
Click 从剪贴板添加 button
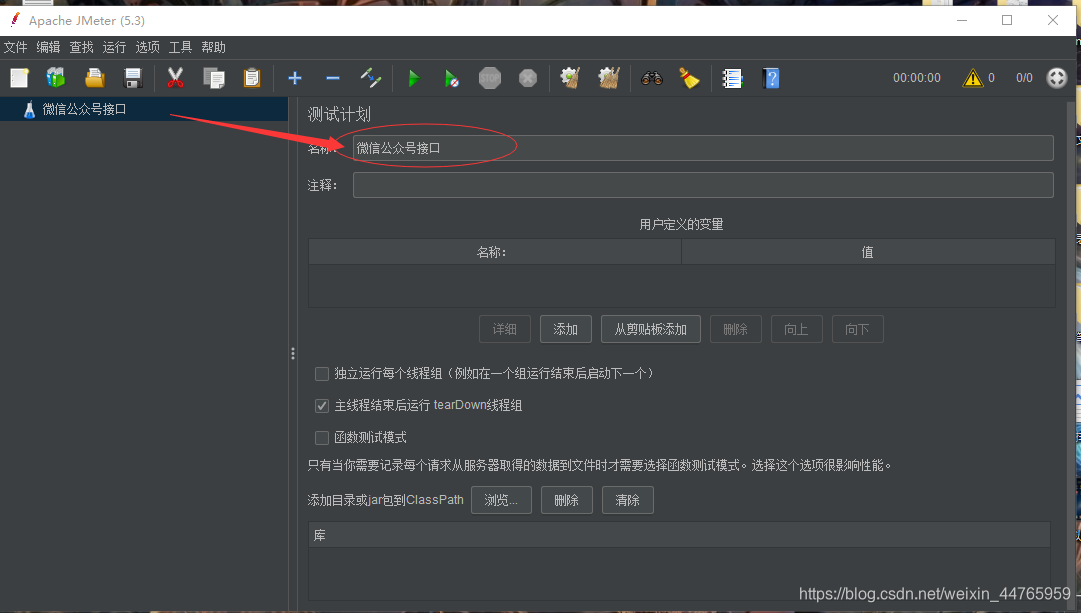point(651,329)
